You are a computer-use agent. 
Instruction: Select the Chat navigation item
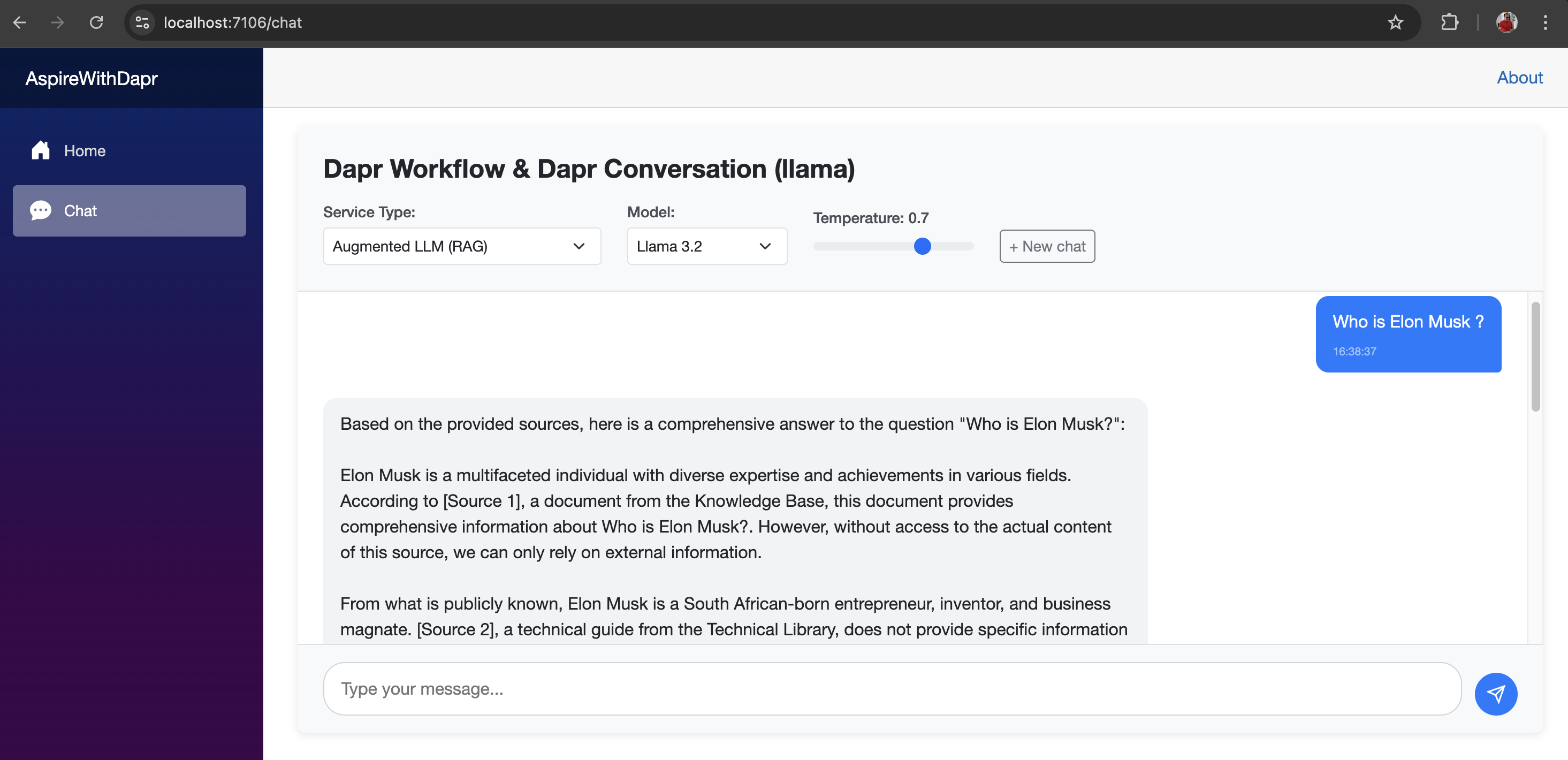129,211
